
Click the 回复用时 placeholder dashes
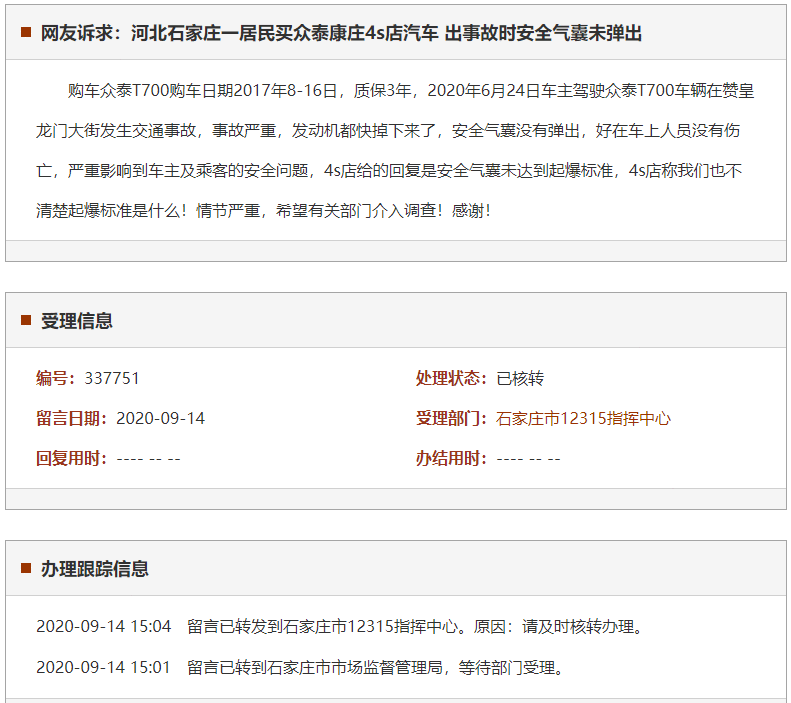click(148, 458)
